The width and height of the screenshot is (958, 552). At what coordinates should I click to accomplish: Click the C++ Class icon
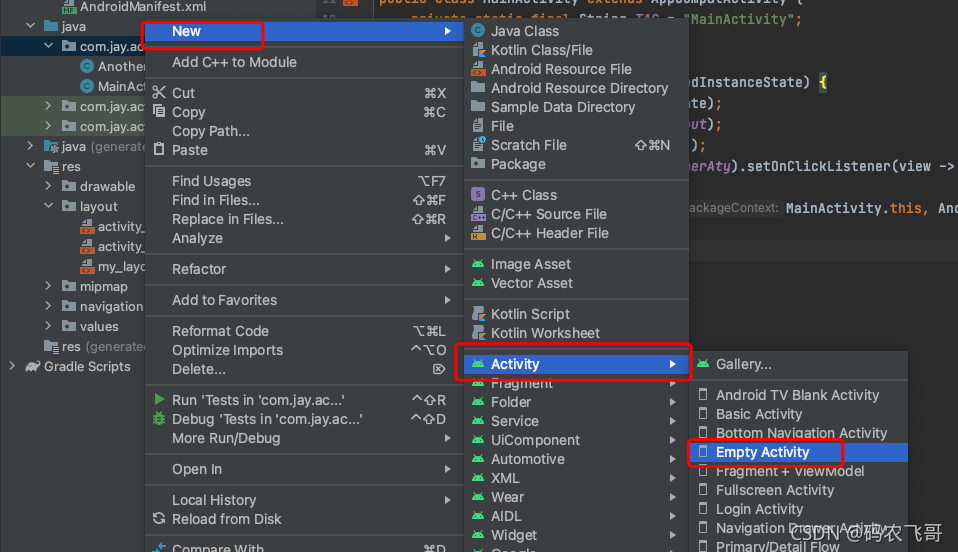tap(478, 195)
